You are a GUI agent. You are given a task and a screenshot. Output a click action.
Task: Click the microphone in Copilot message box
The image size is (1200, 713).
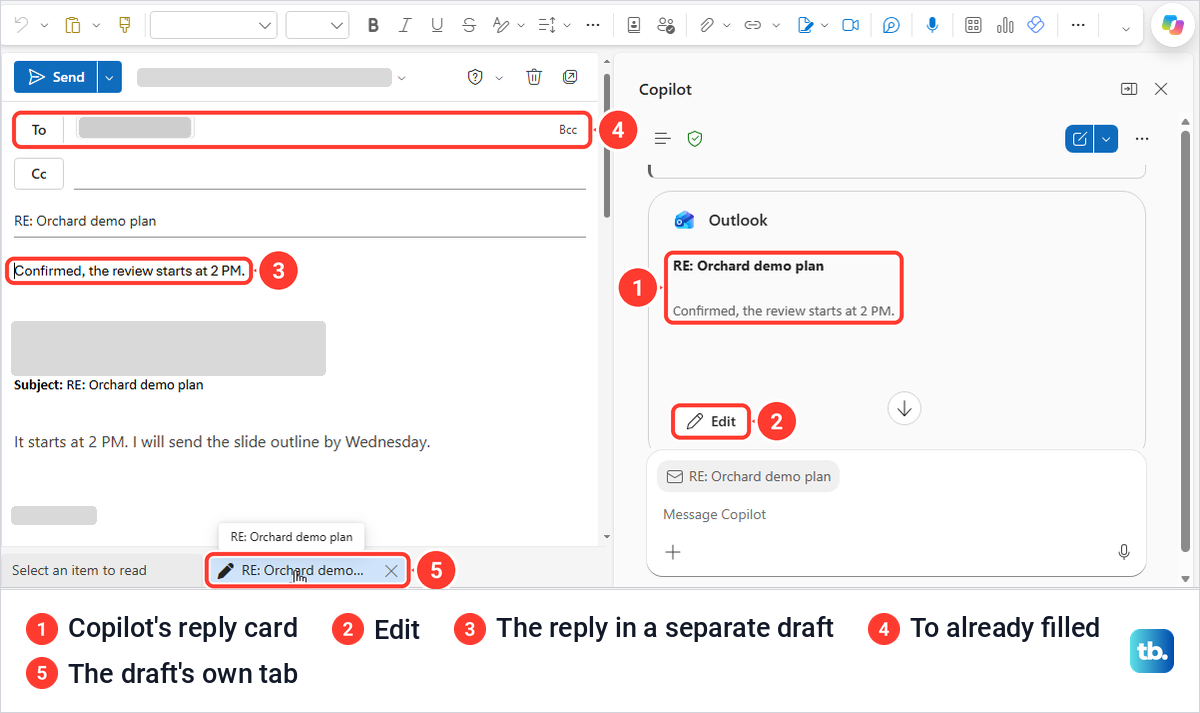1124,552
